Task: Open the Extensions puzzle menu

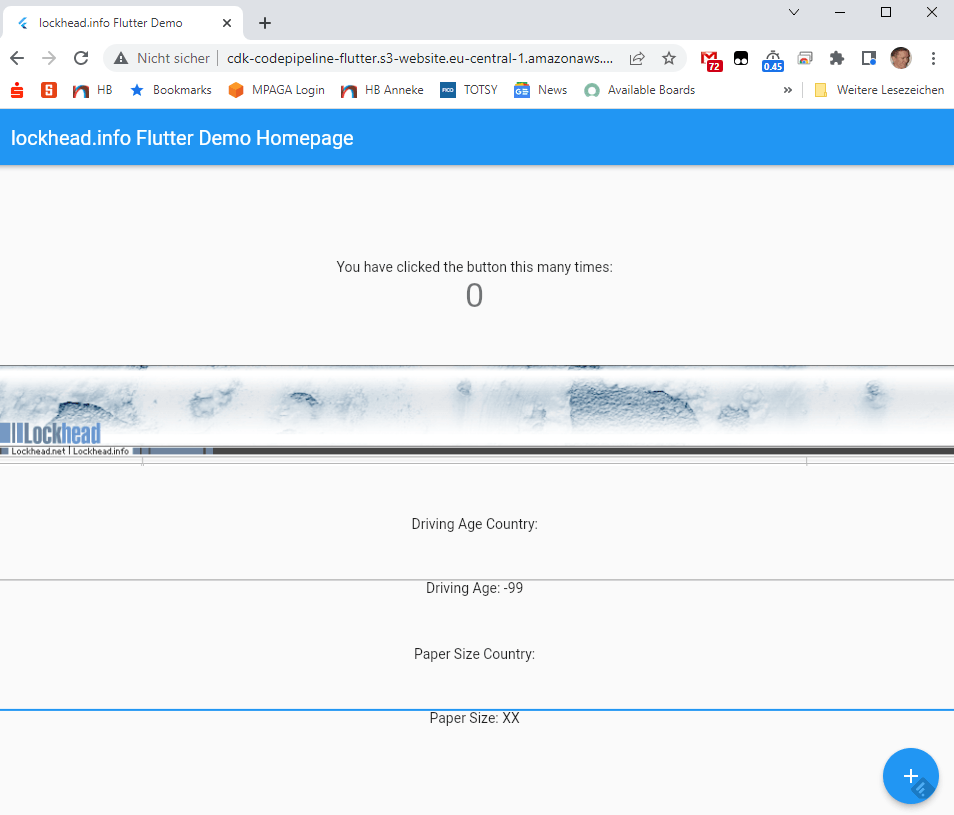Action: 837,58
